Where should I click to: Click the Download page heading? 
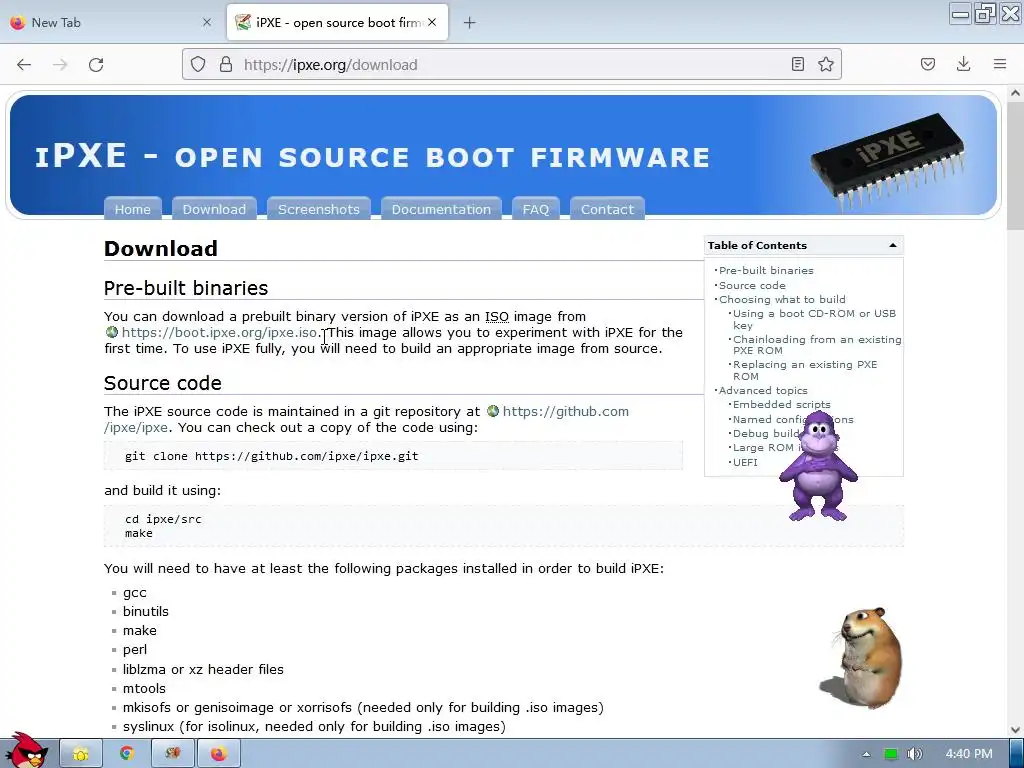pyautogui.click(x=161, y=249)
